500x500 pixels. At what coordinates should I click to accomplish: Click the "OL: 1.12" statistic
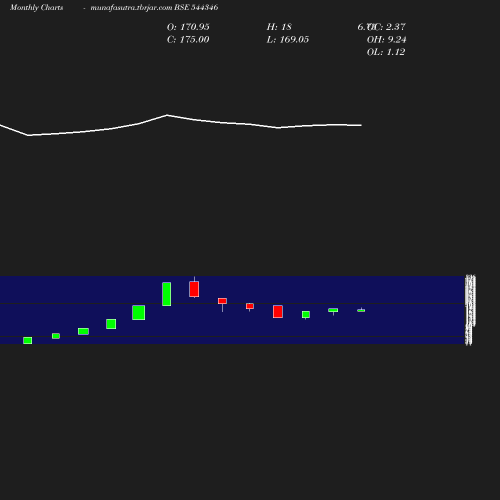(386, 52)
